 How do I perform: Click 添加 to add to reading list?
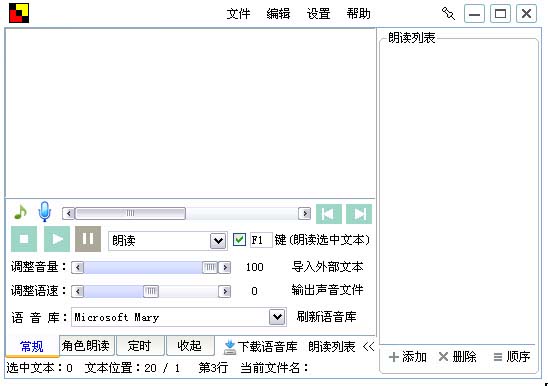[x=408, y=357]
